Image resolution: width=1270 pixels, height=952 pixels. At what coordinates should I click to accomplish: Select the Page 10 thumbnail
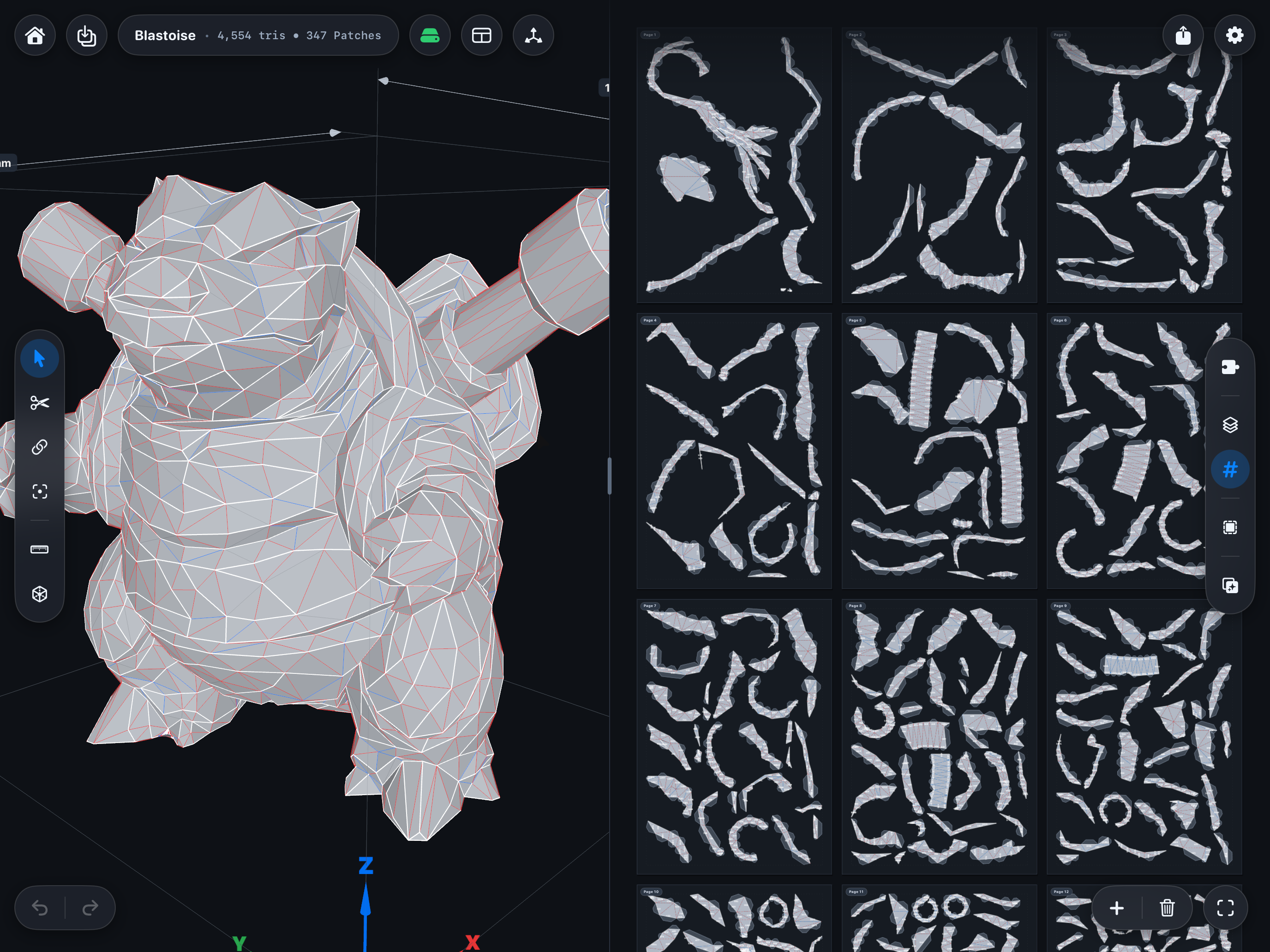tap(734, 919)
